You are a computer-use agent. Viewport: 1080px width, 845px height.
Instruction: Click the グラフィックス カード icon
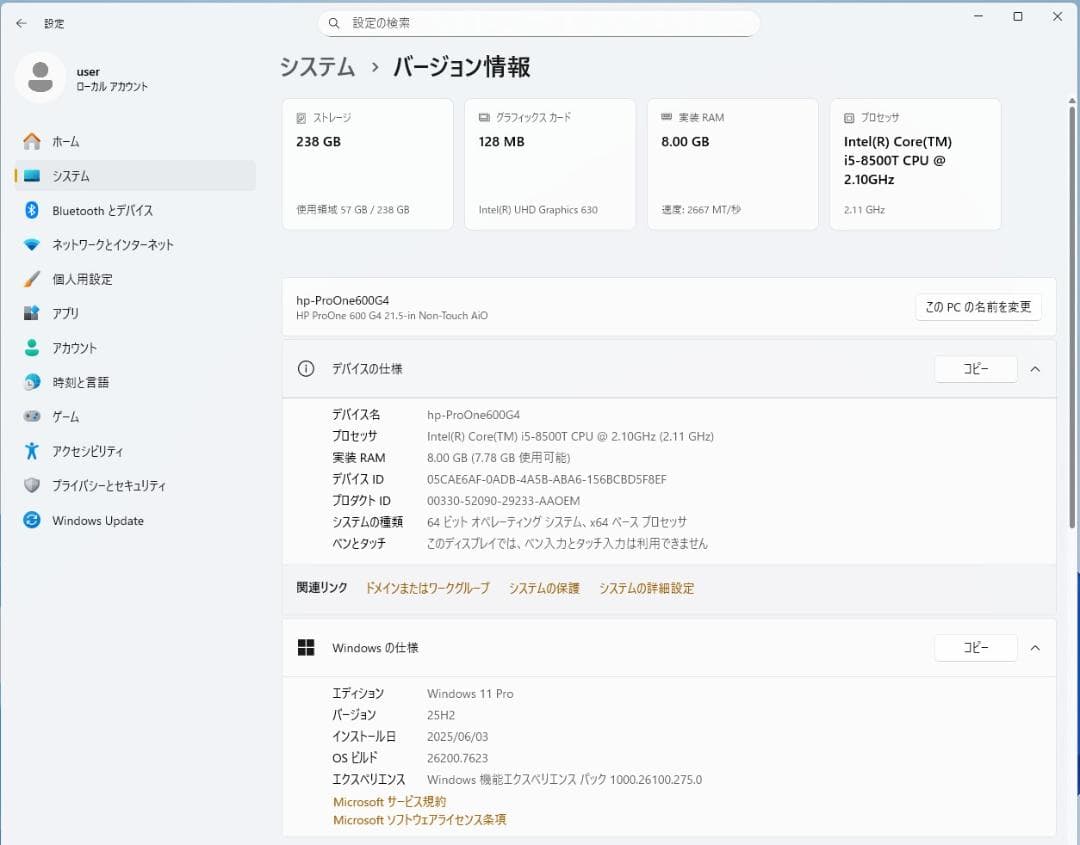pos(484,118)
